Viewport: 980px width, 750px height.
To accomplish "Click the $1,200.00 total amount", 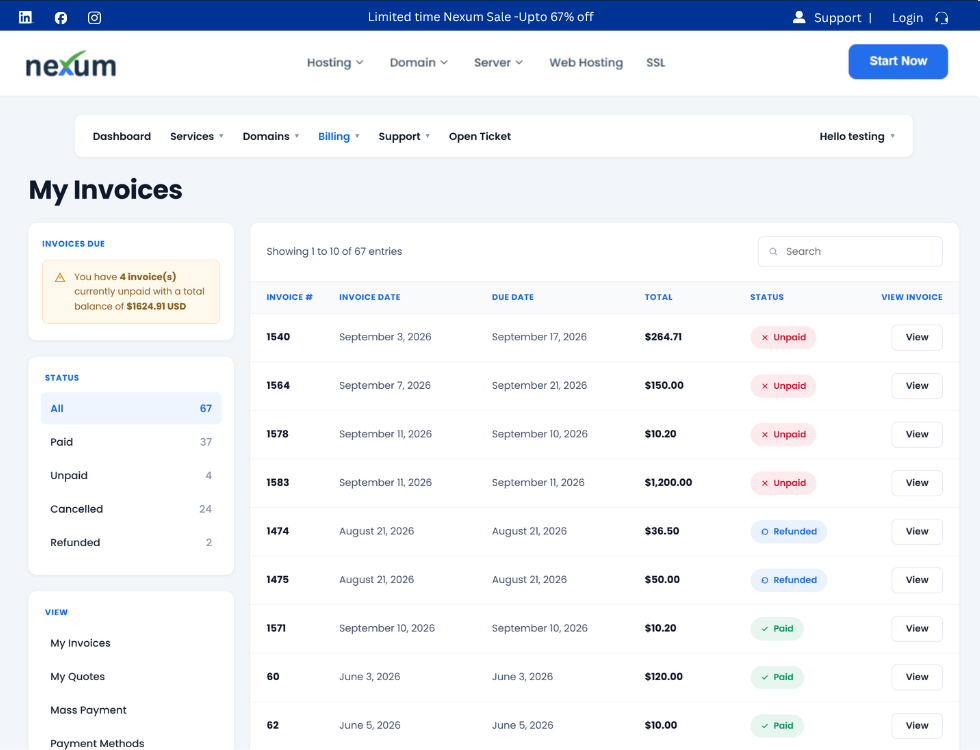I will pyautogui.click(x=668, y=482).
